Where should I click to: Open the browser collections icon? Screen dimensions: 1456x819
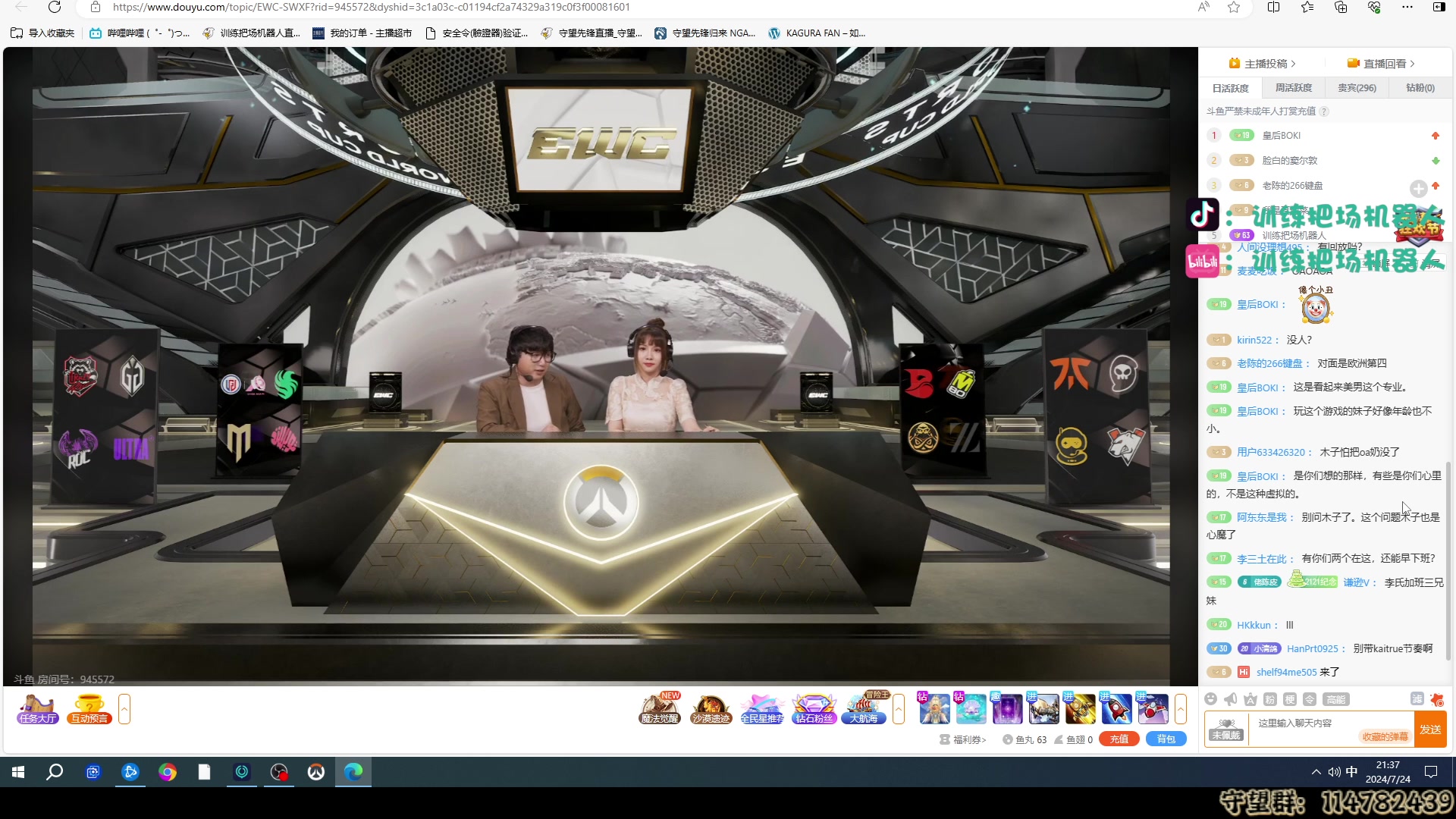point(1341,7)
